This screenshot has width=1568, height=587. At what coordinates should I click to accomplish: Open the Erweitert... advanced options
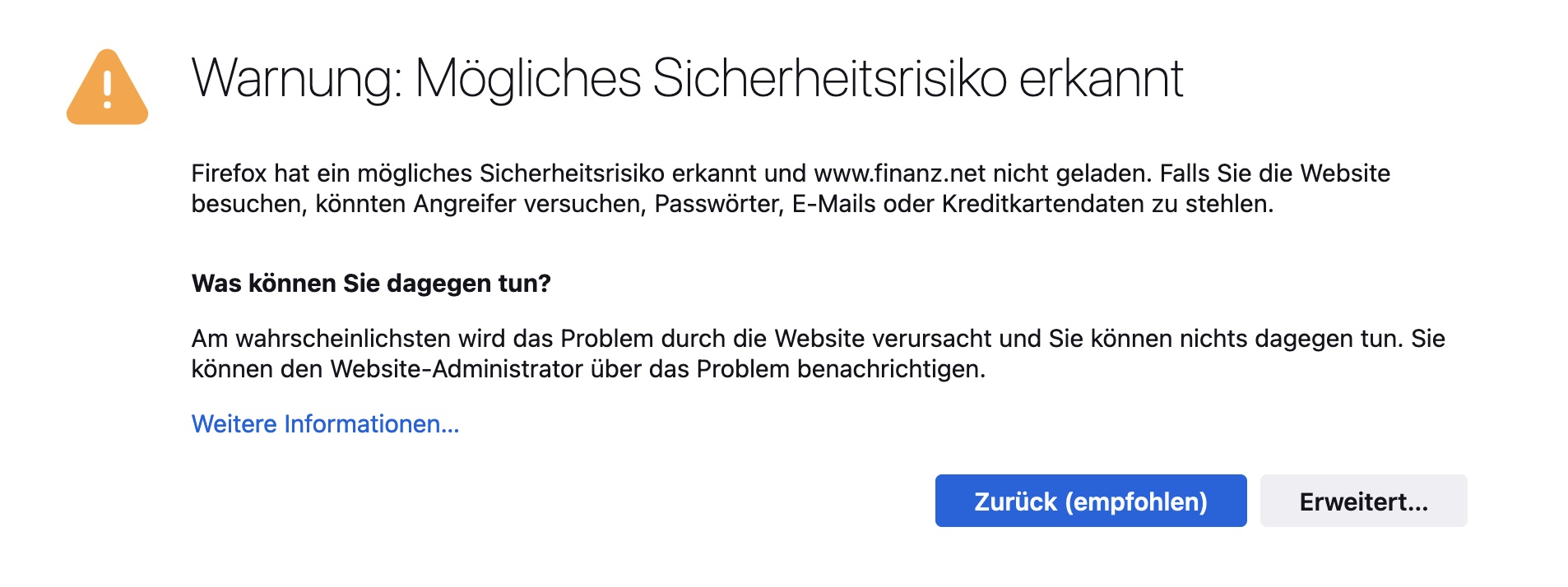[x=1362, y=501]
